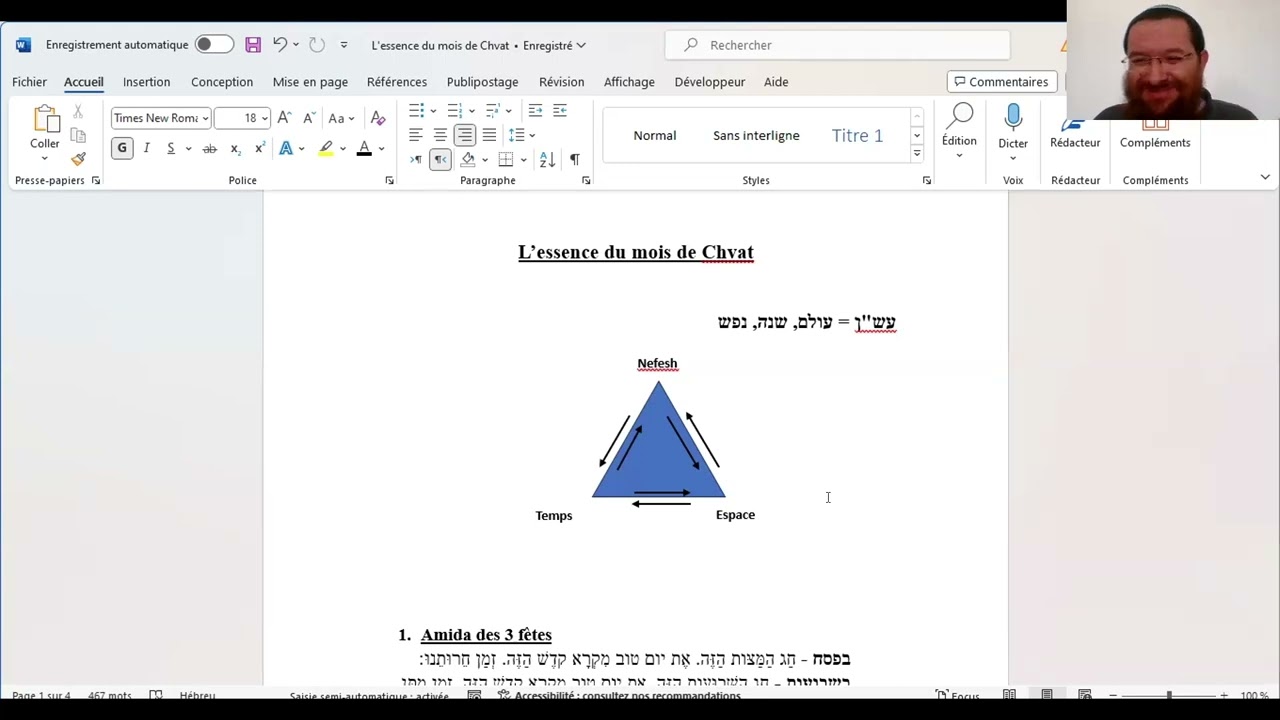Switch to the Insertion tab
This screenshot has height=720, width=1280.
point(146,82)
